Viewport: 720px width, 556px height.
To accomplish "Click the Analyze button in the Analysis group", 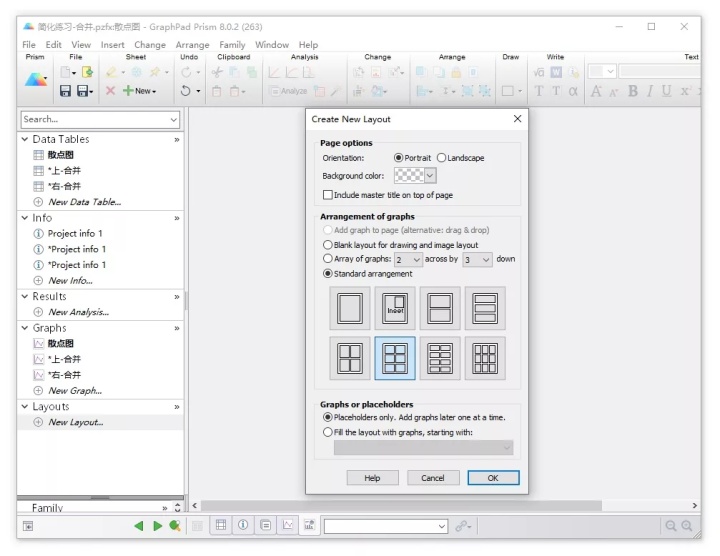I will tap(288, 91).
